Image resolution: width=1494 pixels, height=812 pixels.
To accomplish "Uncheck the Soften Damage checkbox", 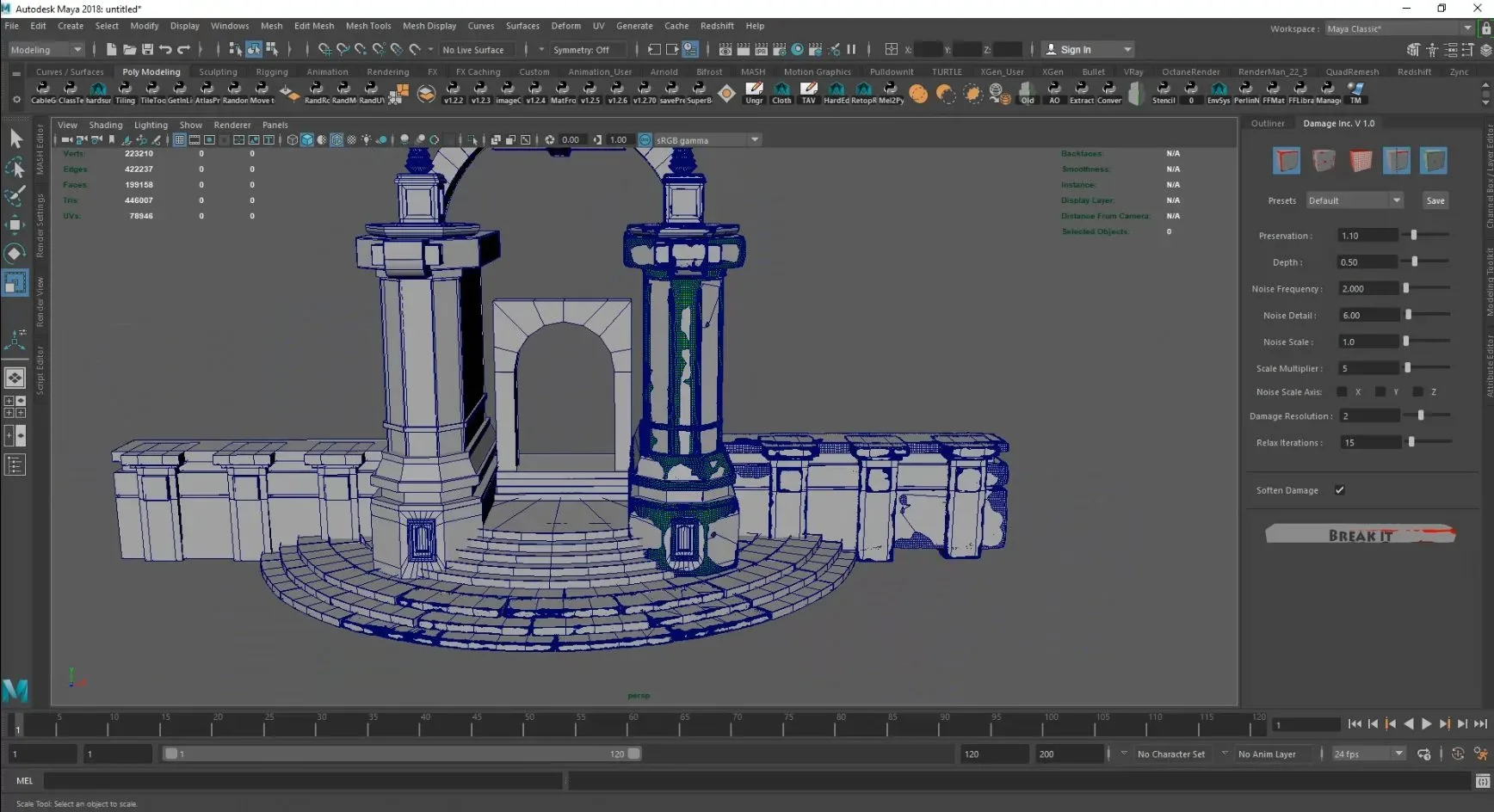I will [1339, 490].
